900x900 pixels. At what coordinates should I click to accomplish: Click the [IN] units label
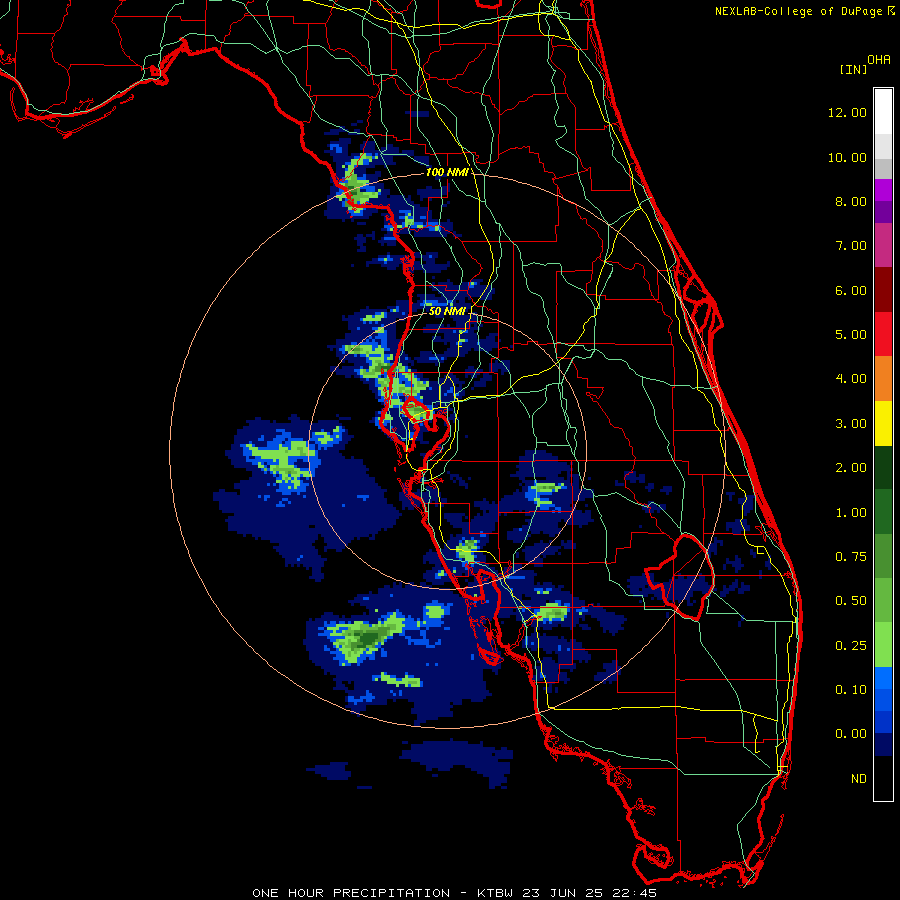[x=853, y=69]
